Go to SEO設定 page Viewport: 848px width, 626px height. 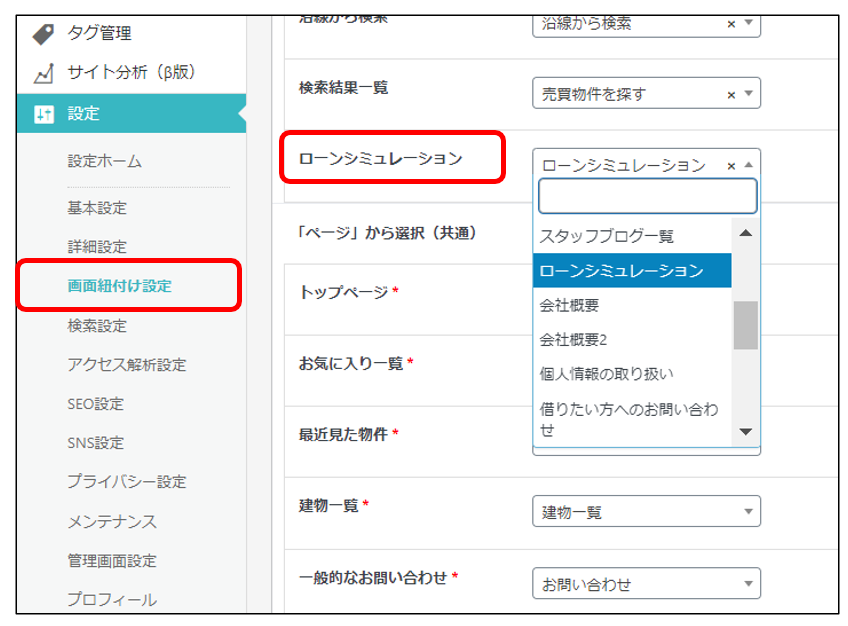(95, 404)
